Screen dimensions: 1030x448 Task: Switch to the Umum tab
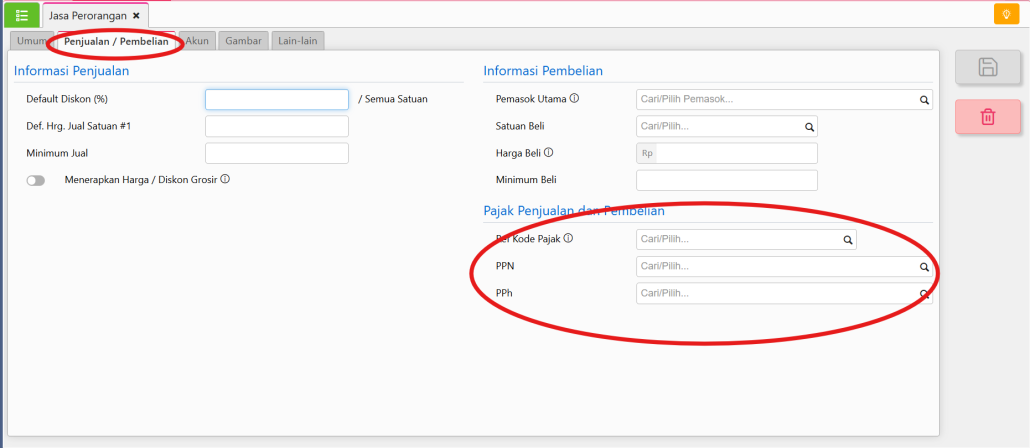click(x=31, y=41)
